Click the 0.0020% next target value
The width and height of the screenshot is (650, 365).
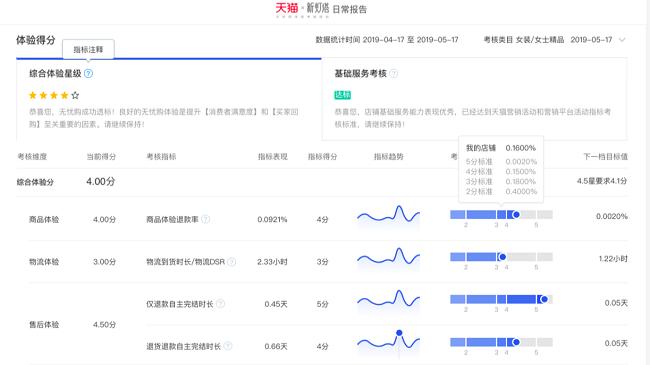pos(611,216)
